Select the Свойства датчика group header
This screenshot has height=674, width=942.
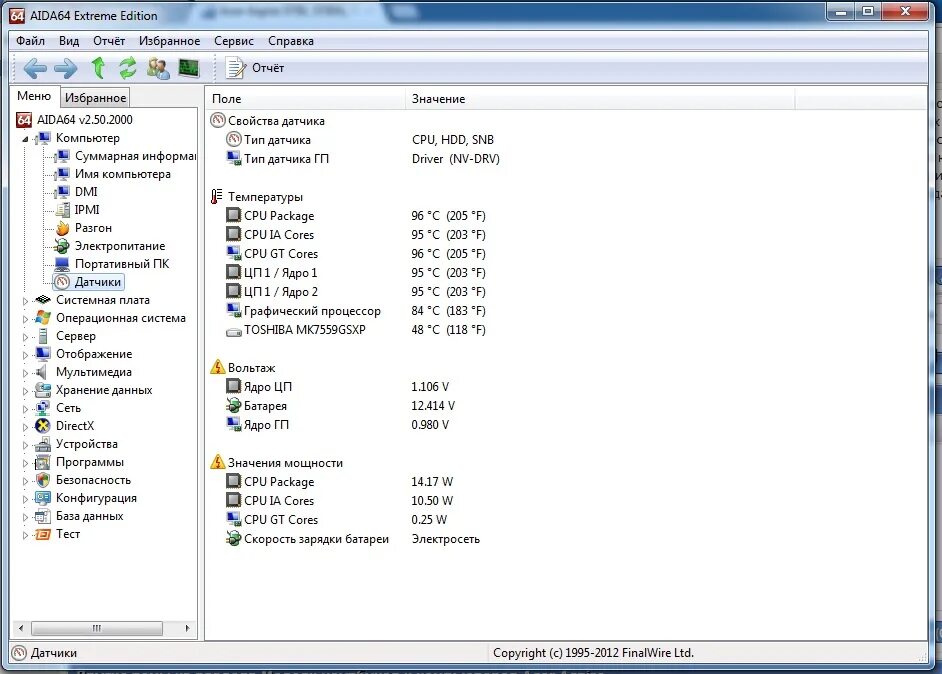pyautogui.click(x=267, y=121)
